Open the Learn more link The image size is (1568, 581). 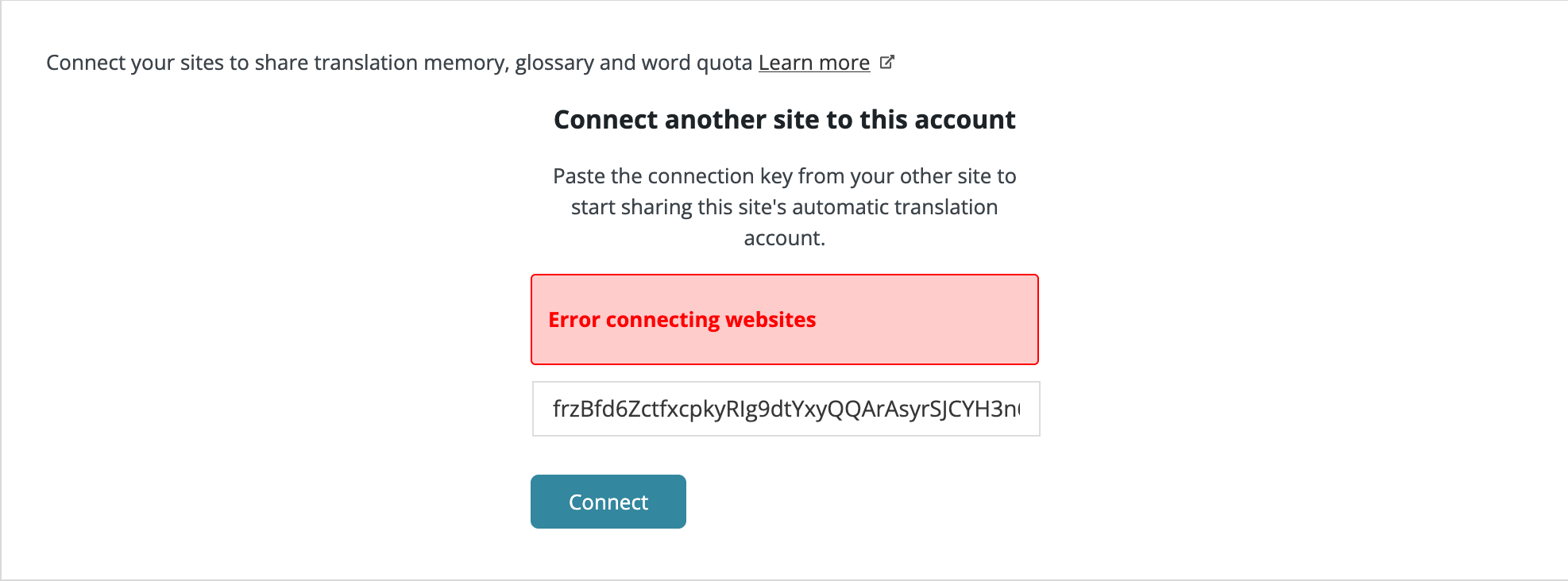(813, 63)
